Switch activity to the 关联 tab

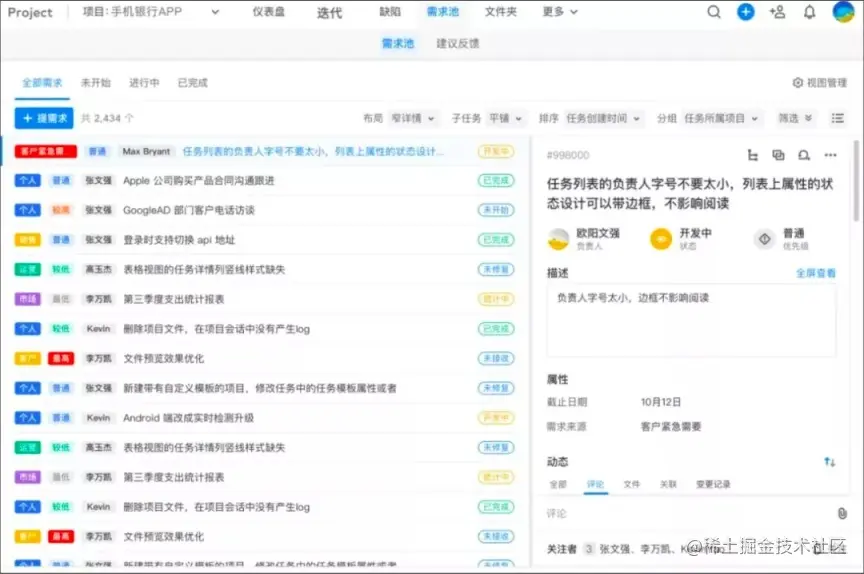[668, 484]
